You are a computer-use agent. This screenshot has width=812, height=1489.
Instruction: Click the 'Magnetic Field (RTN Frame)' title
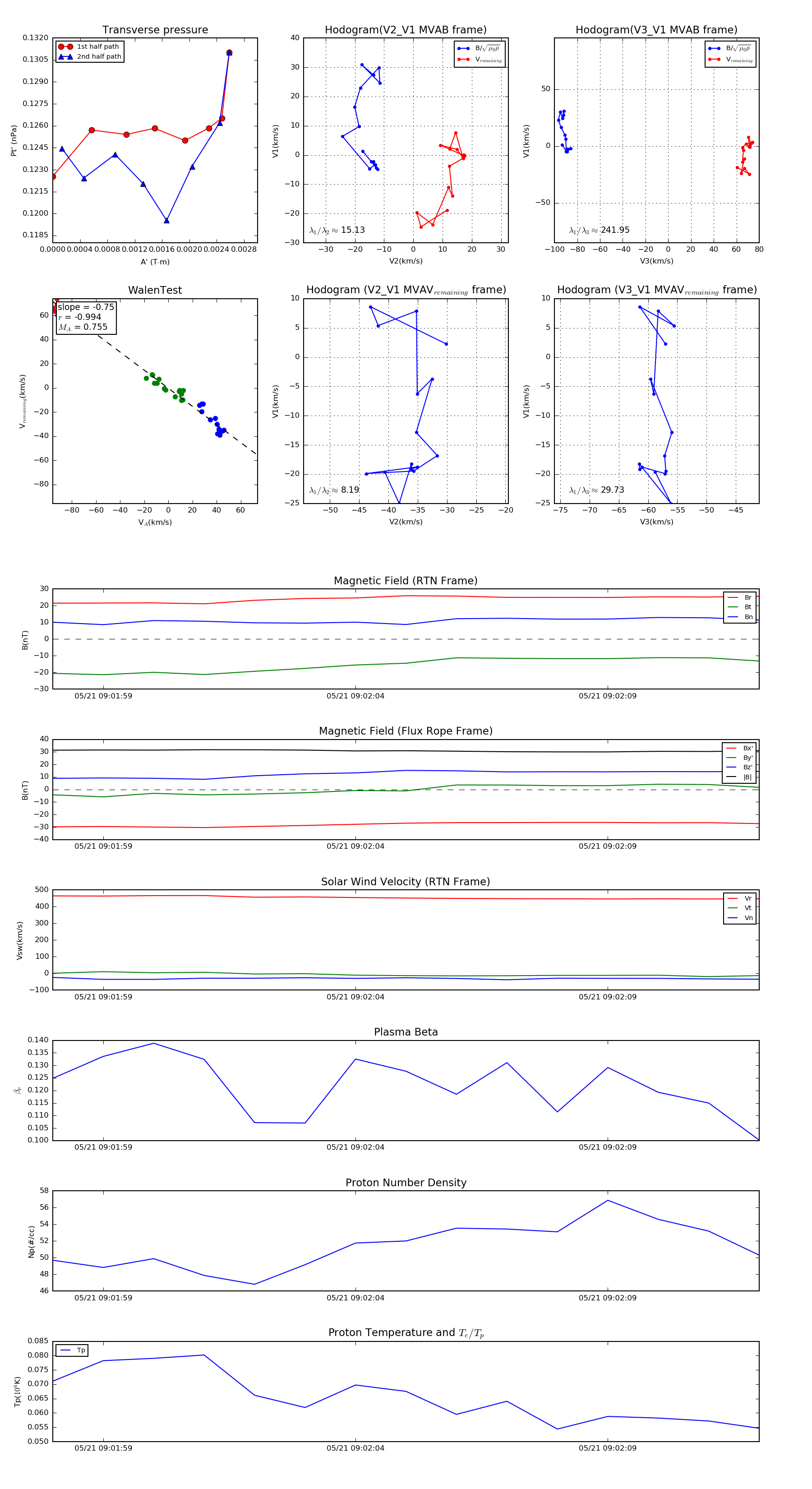[406, 581]
